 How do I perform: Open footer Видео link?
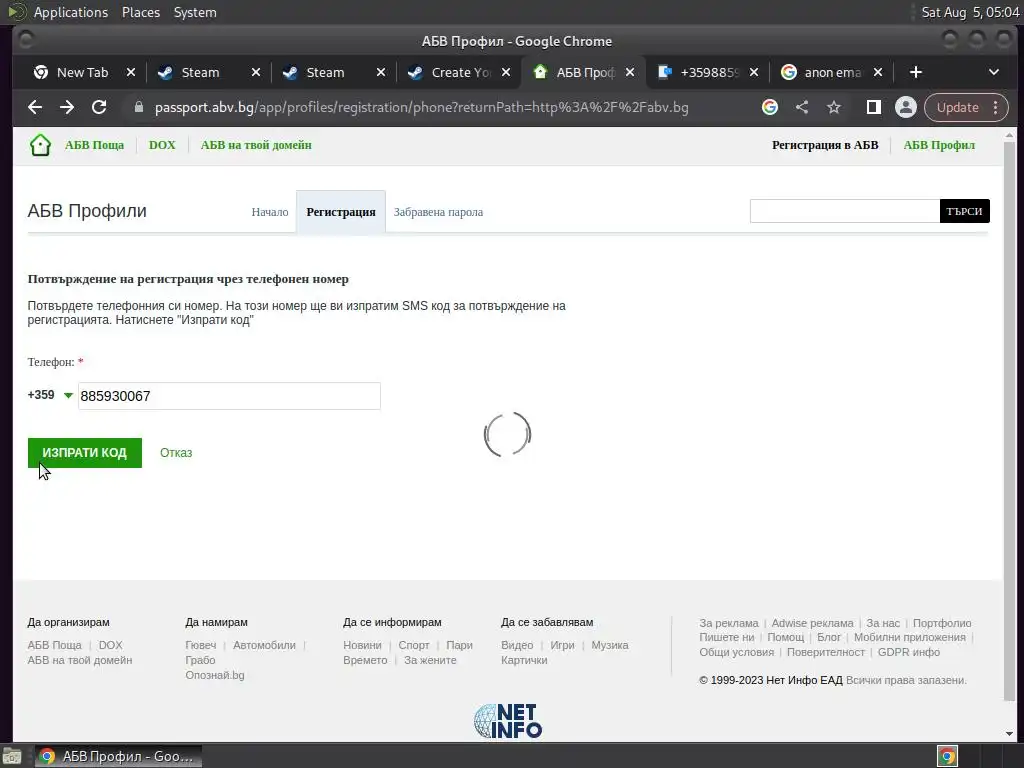517,645
